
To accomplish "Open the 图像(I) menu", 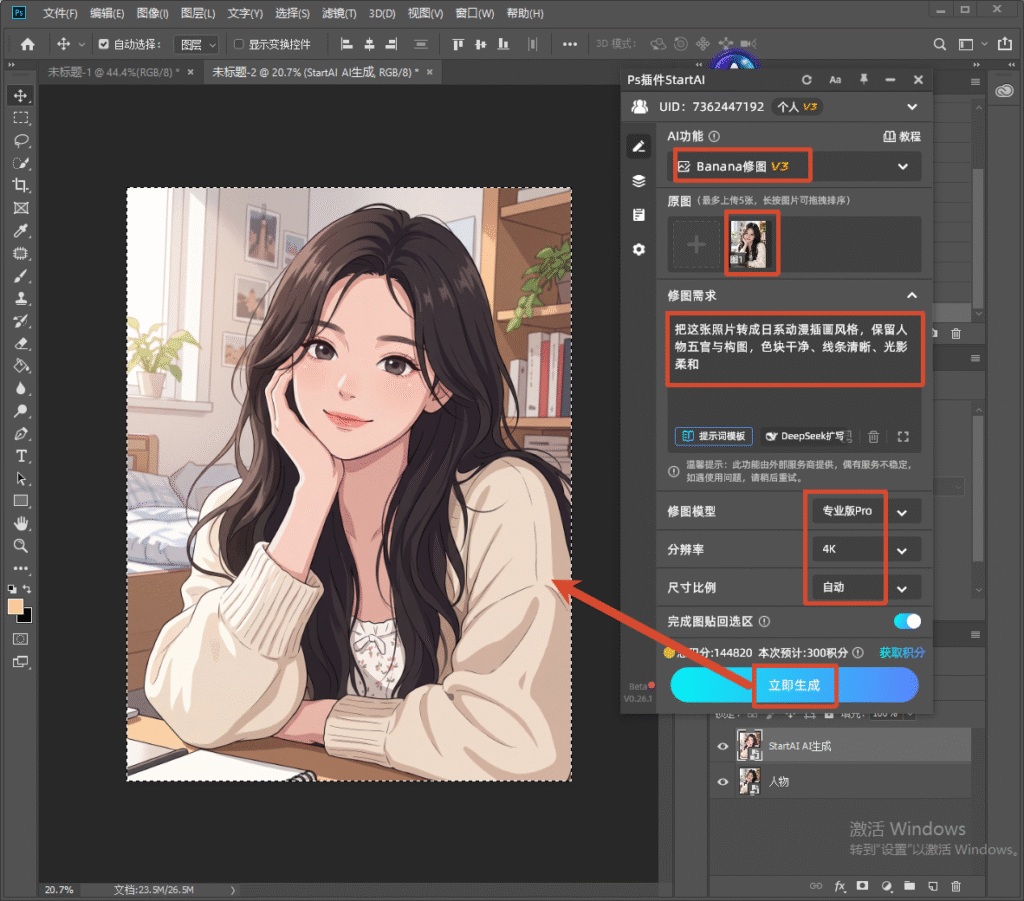I will pos(152,13).
